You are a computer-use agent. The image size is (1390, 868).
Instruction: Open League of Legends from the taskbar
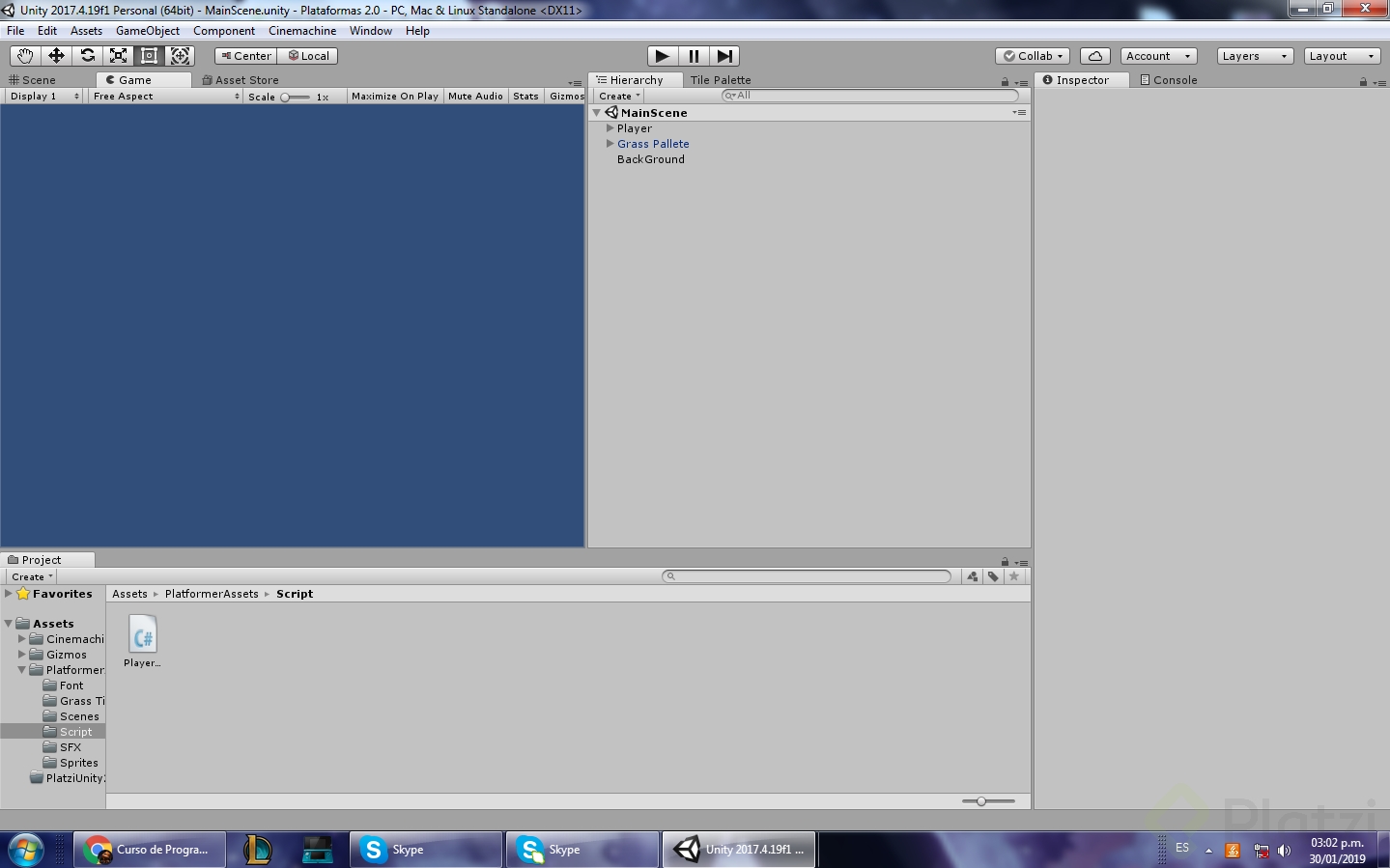258,850
